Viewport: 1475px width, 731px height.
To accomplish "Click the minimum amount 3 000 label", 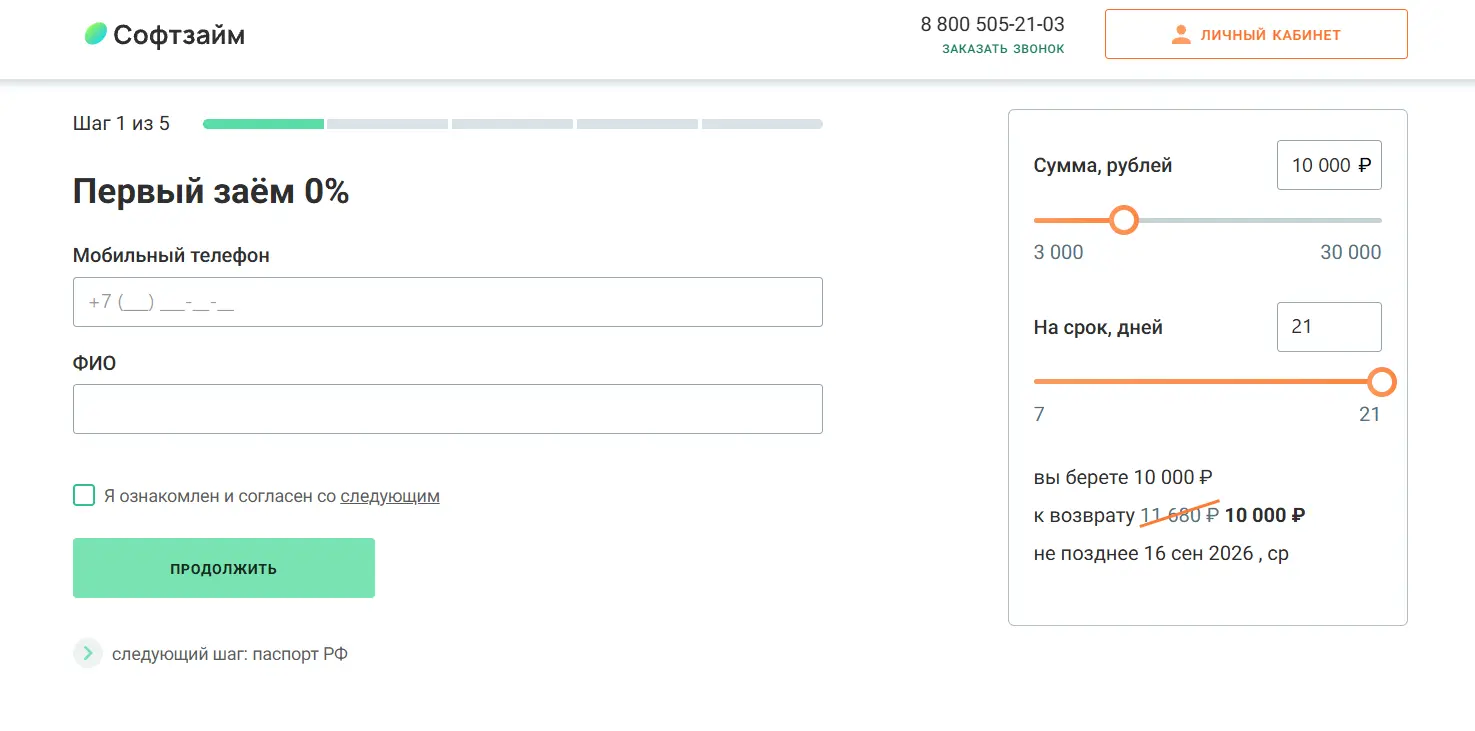I will click(1058, 252).
